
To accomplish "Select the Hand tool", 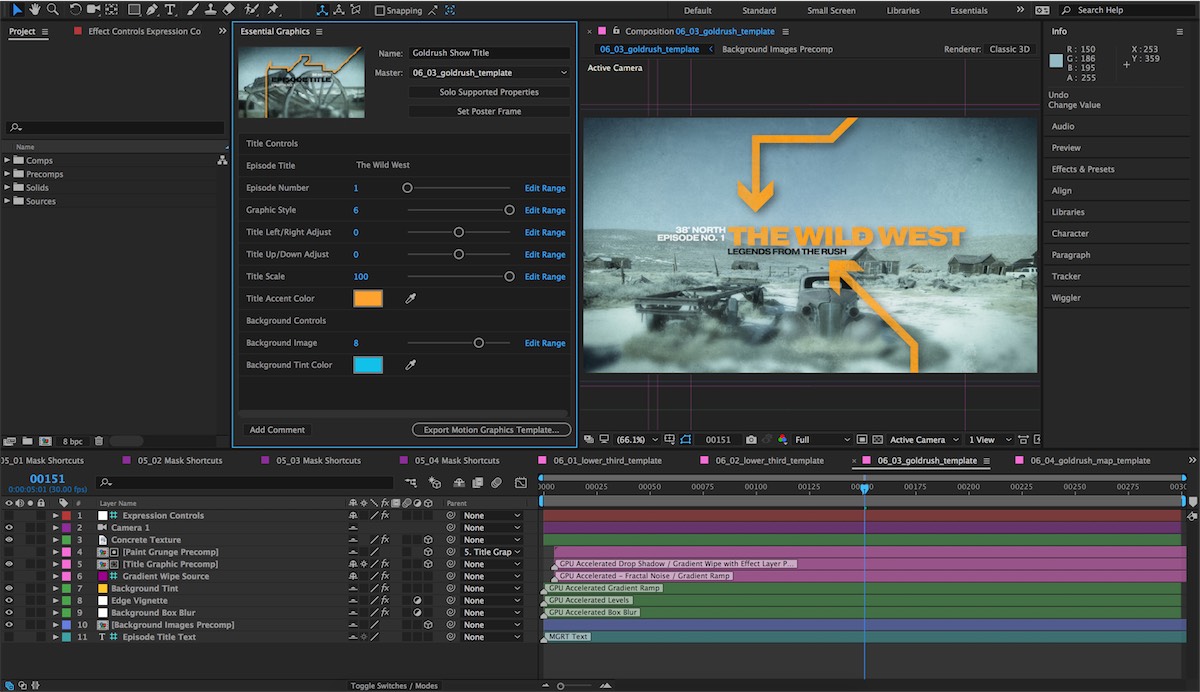I will (x=33, y=10).
